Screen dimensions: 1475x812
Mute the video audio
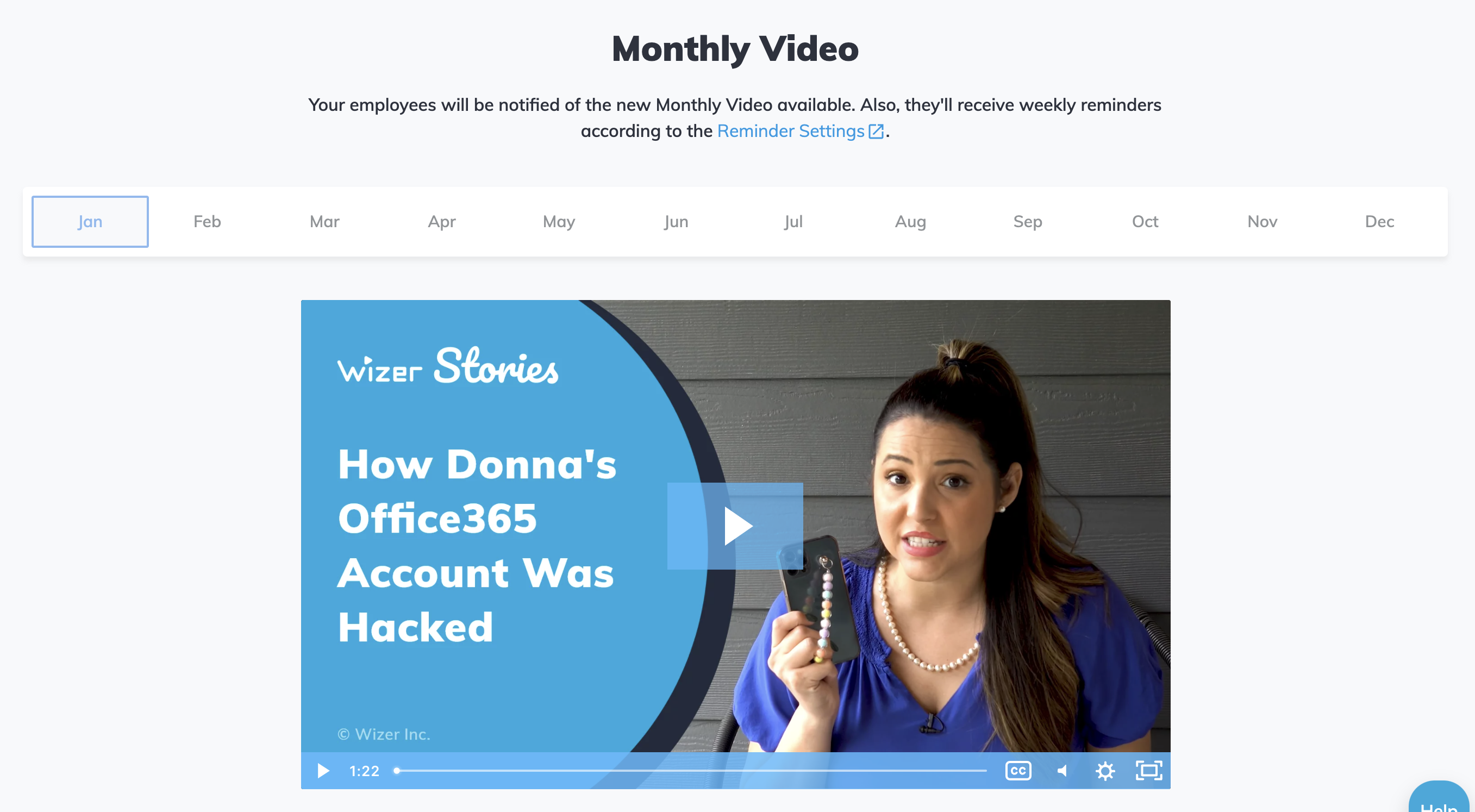pos(1062,770)
